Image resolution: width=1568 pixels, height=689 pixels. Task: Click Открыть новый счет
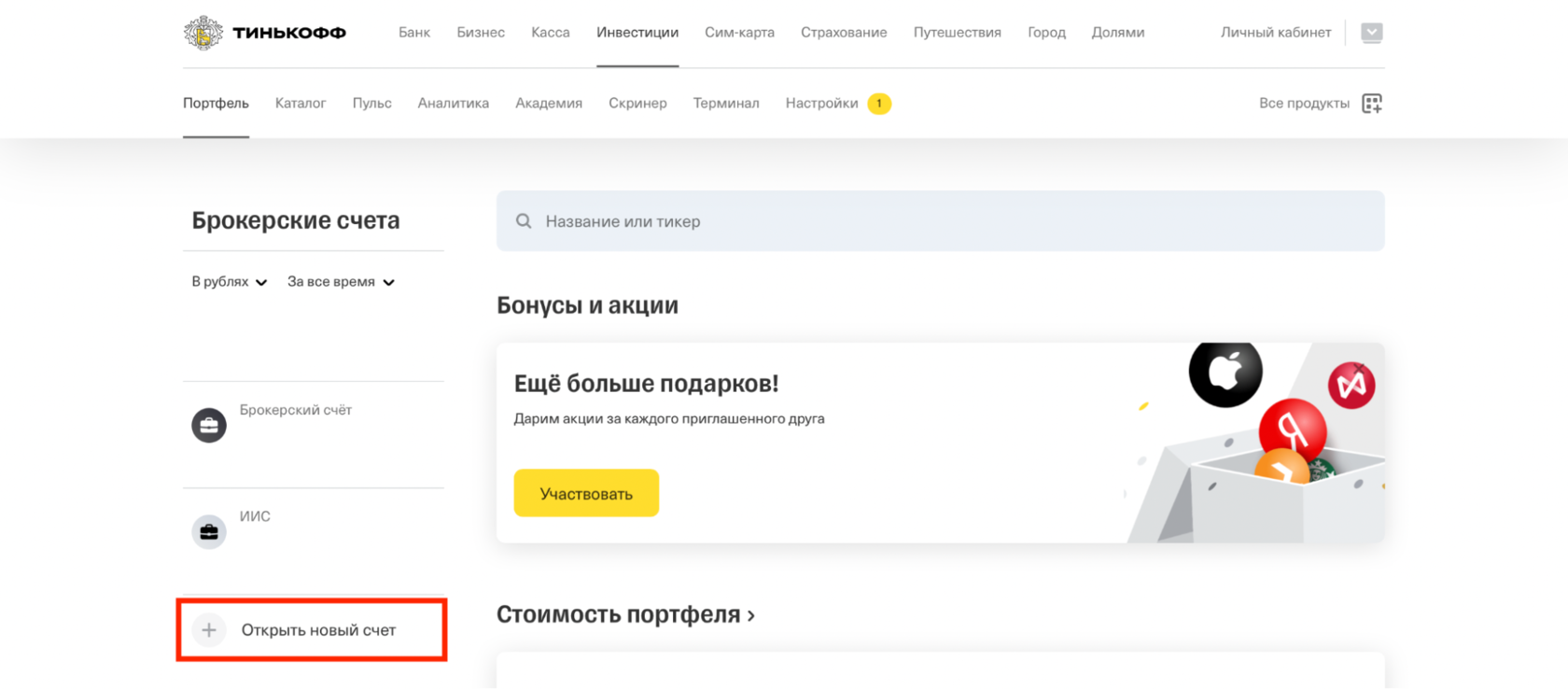tap(312, 630)
